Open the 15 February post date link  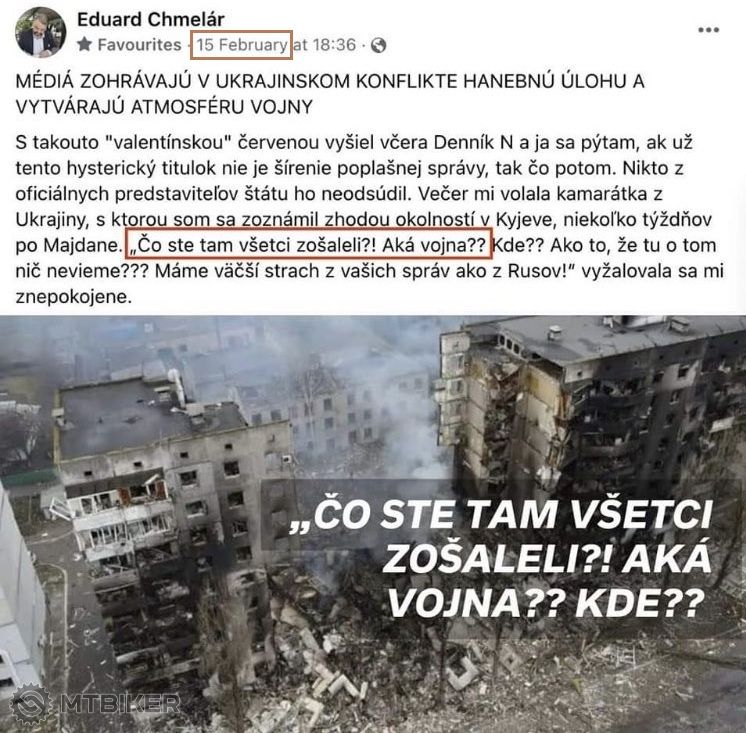point(242,45)
